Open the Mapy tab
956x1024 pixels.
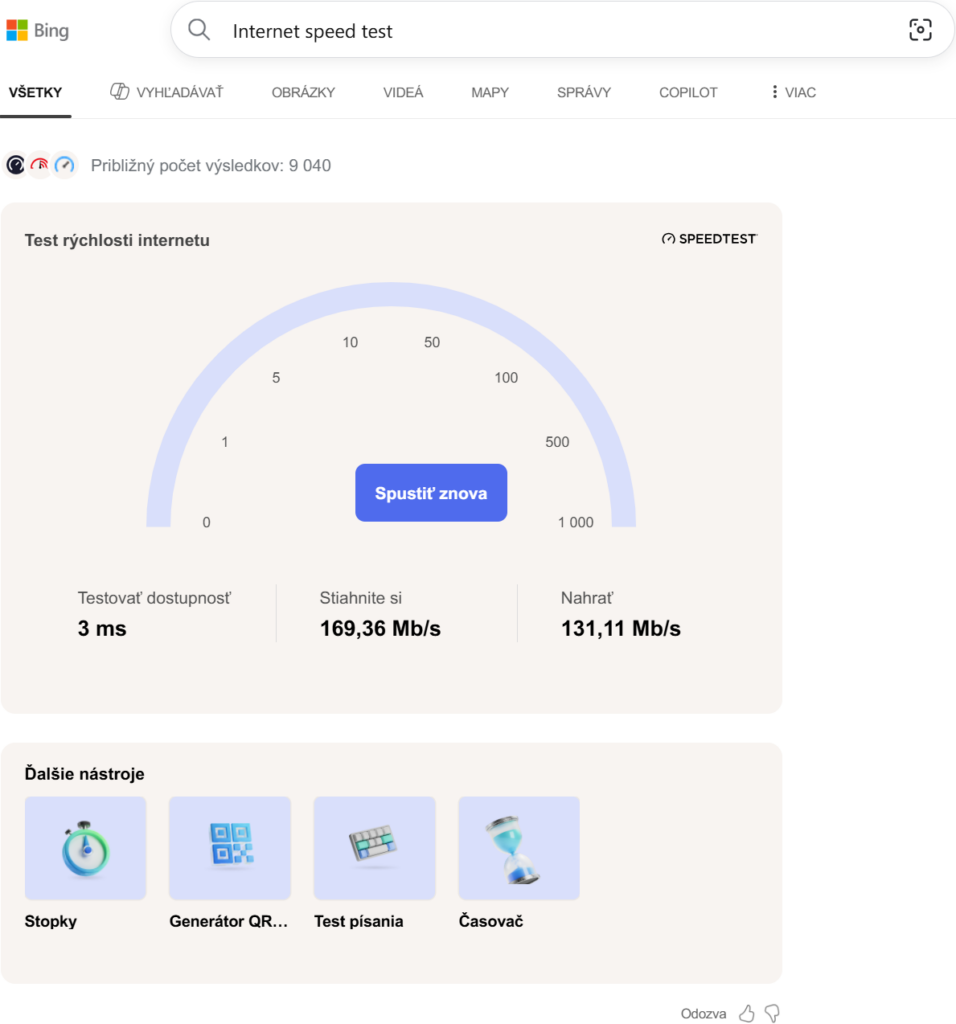[x=490, y=92]
